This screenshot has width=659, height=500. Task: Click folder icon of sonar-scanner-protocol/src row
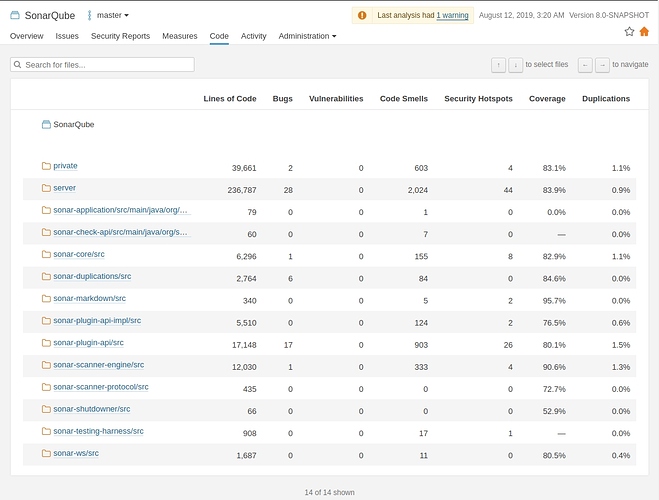(x=46, y=387)
